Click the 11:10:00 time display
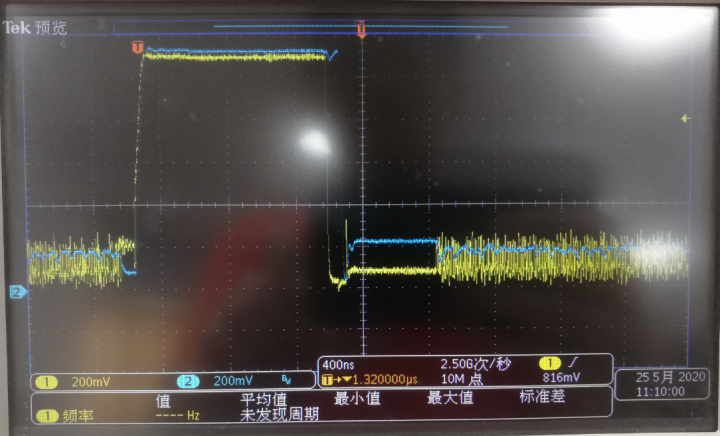 tap(660, 391)
